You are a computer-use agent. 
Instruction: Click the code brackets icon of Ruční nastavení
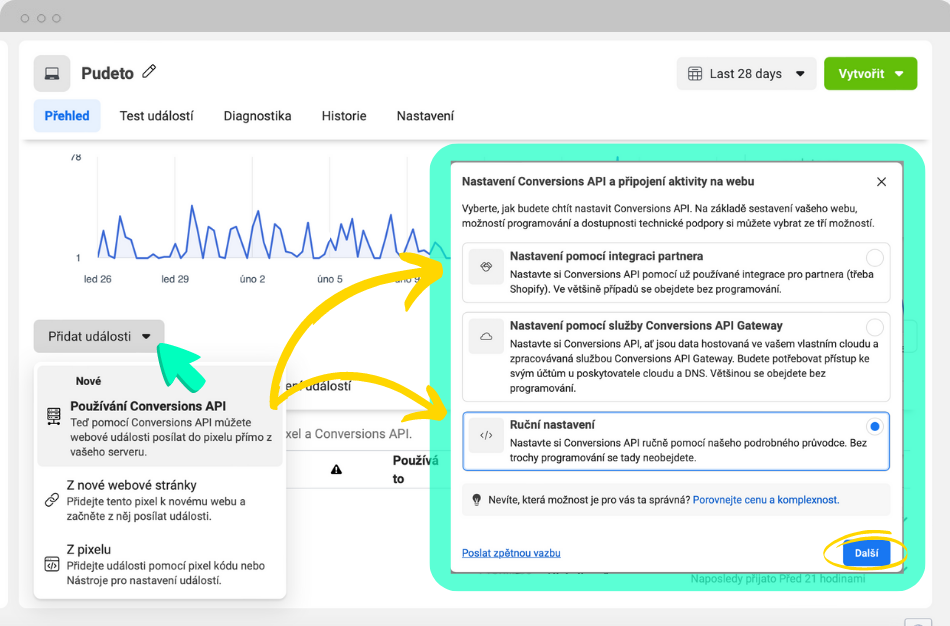[x=486, y=435]
